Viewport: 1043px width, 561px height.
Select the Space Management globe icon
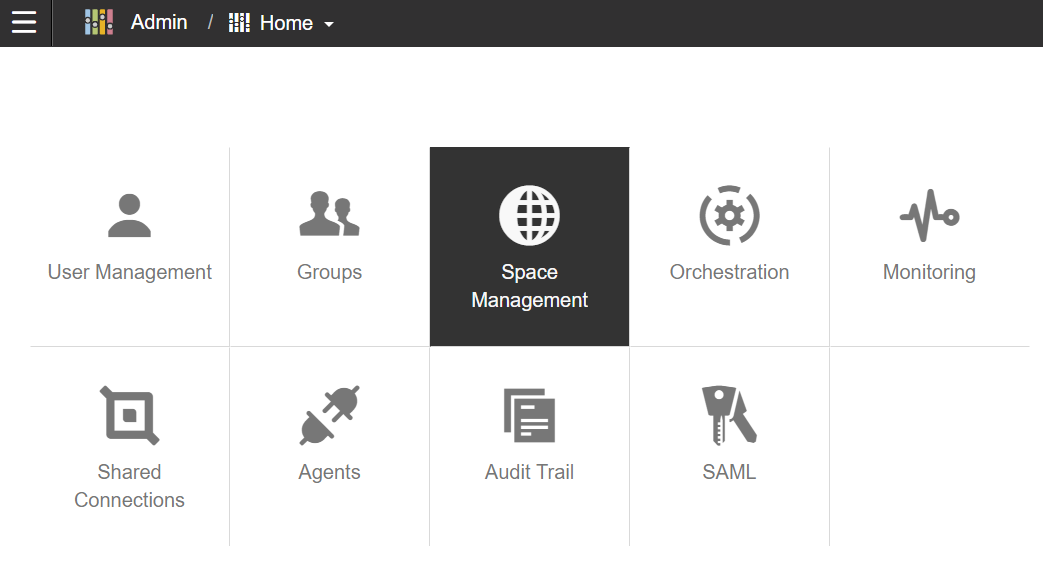tap(529, 215)
